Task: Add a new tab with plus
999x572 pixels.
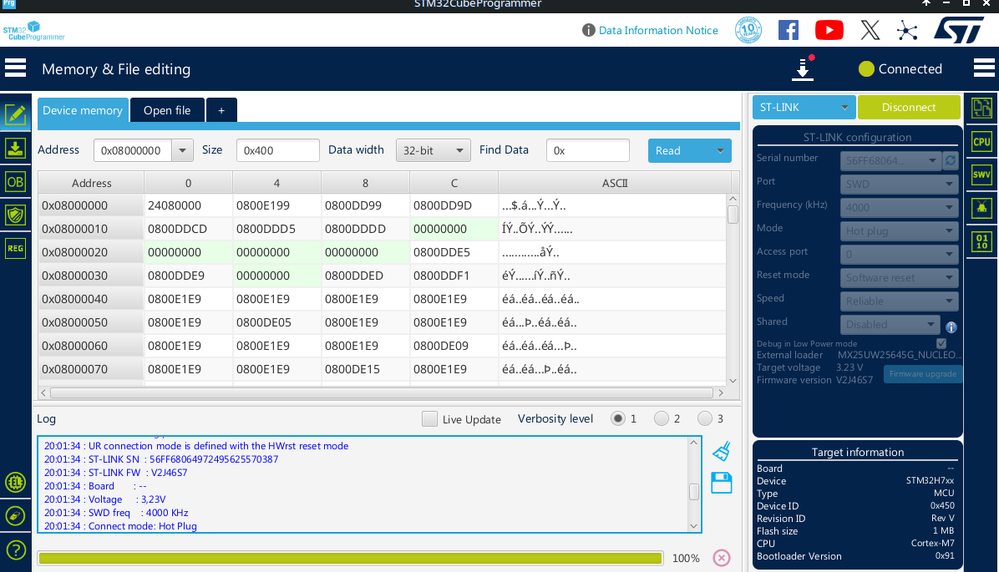Action: click(221, 110)
